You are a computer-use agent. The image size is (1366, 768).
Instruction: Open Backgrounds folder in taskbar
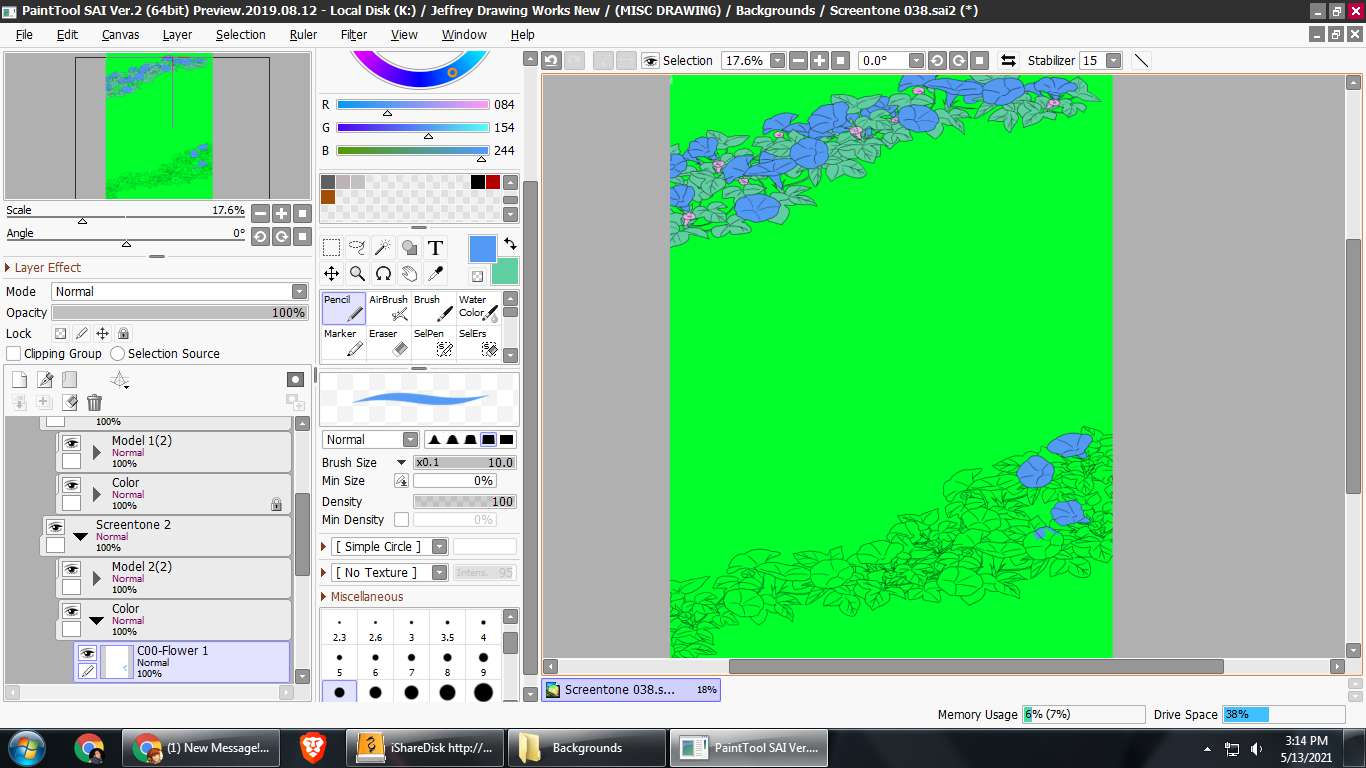click(587, 748)
